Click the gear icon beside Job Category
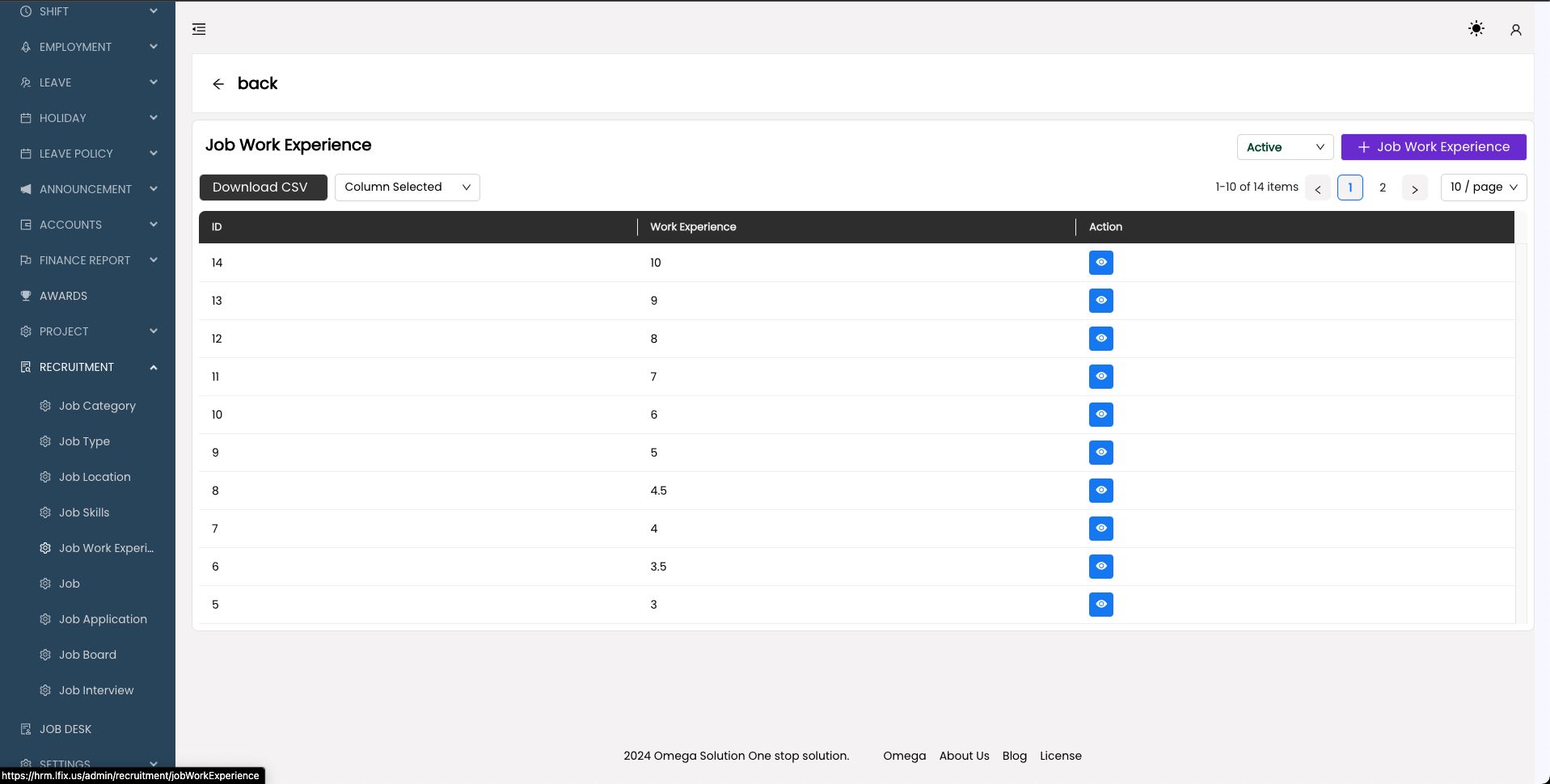Viewport: 1550px width, 784px height. pyautogui.click(x=45, y=406)
